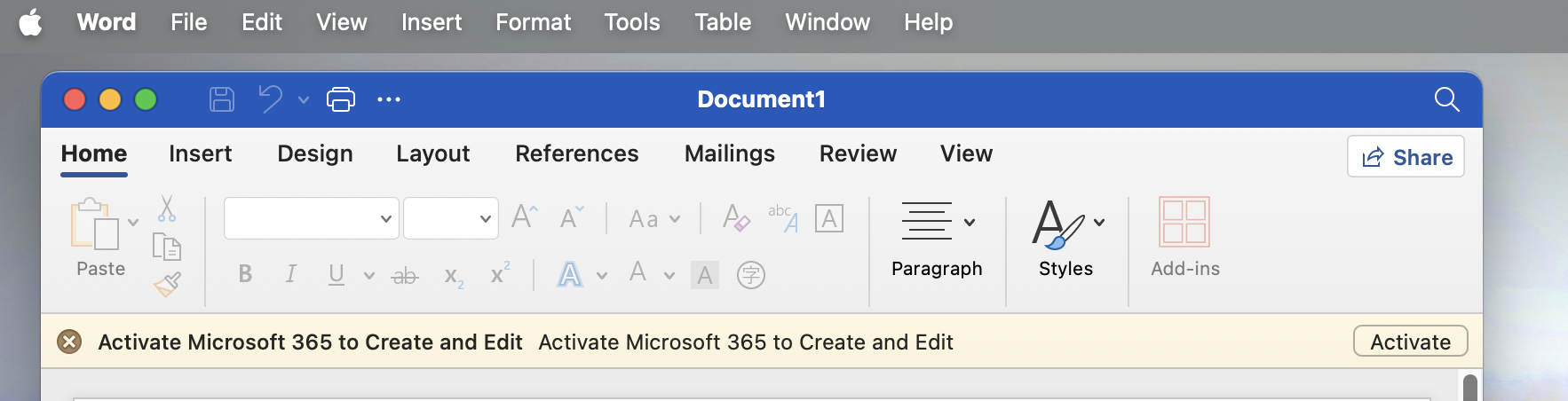Switch to the Home ribbon tab
Viewport: 1568px width, 401px height.
click(x=94, y=153)
